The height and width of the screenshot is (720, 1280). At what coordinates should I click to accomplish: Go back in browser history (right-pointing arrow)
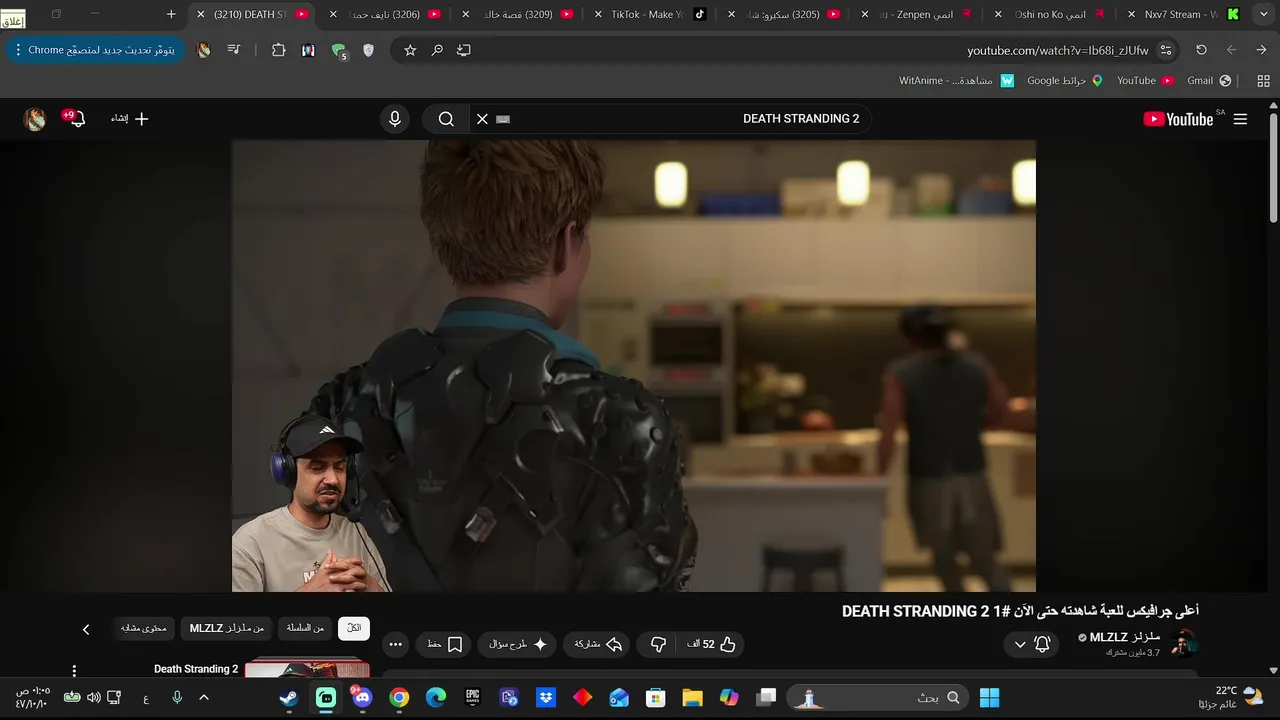(x=1261, y=50)
